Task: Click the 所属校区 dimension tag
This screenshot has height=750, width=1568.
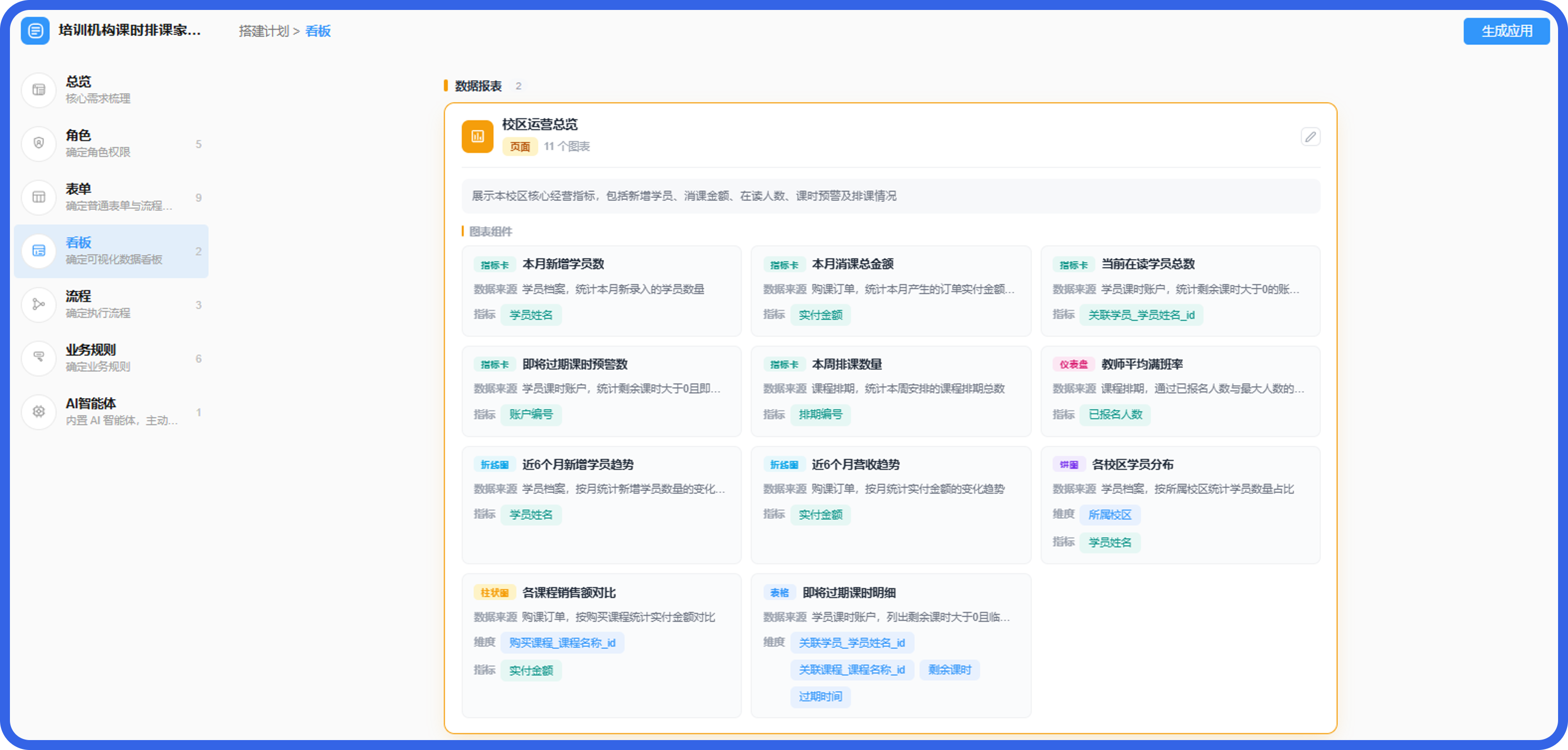Action: 1110,515
